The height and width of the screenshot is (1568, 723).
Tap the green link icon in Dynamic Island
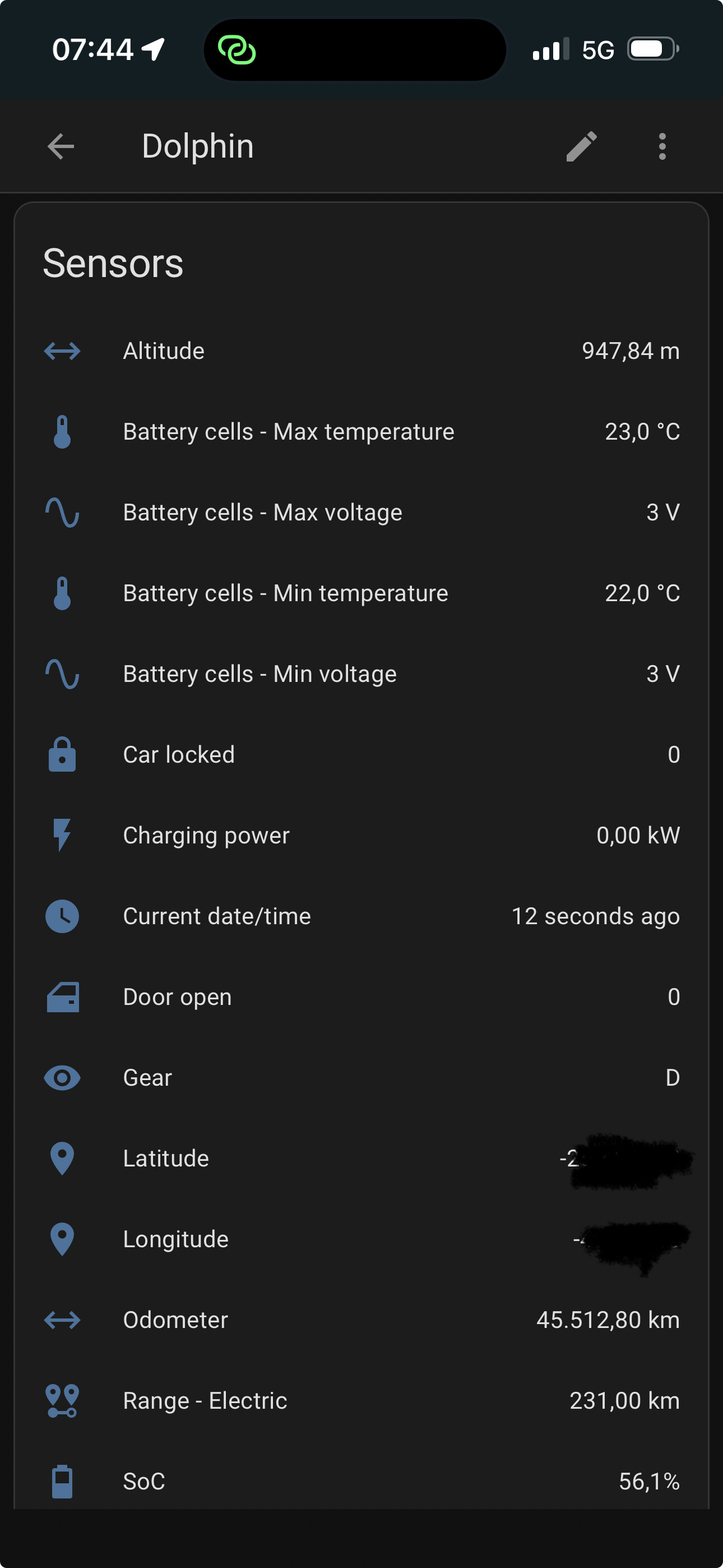pos(237,50)
